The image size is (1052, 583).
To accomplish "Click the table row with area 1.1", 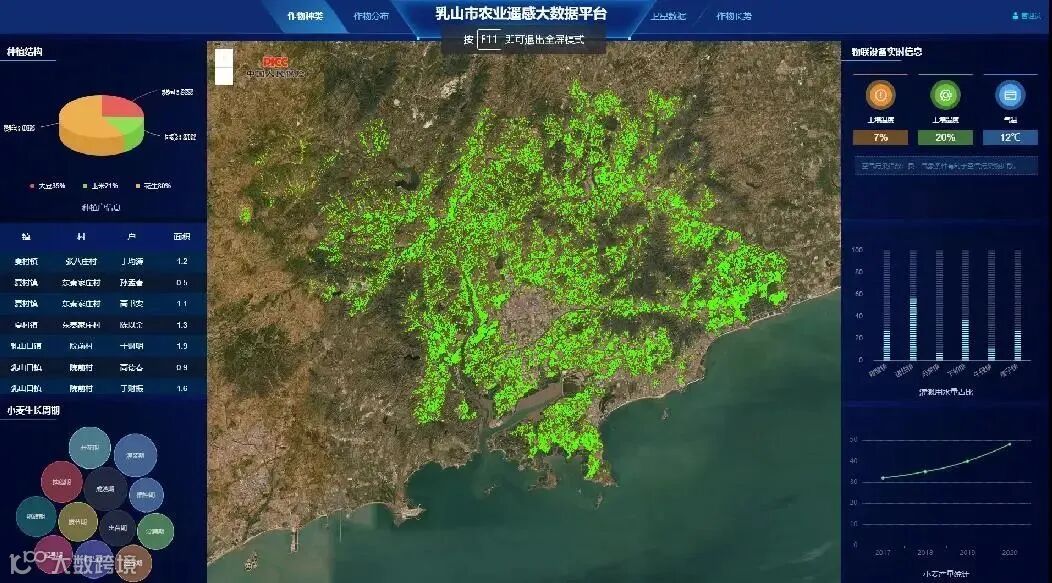I will point(103,303).
